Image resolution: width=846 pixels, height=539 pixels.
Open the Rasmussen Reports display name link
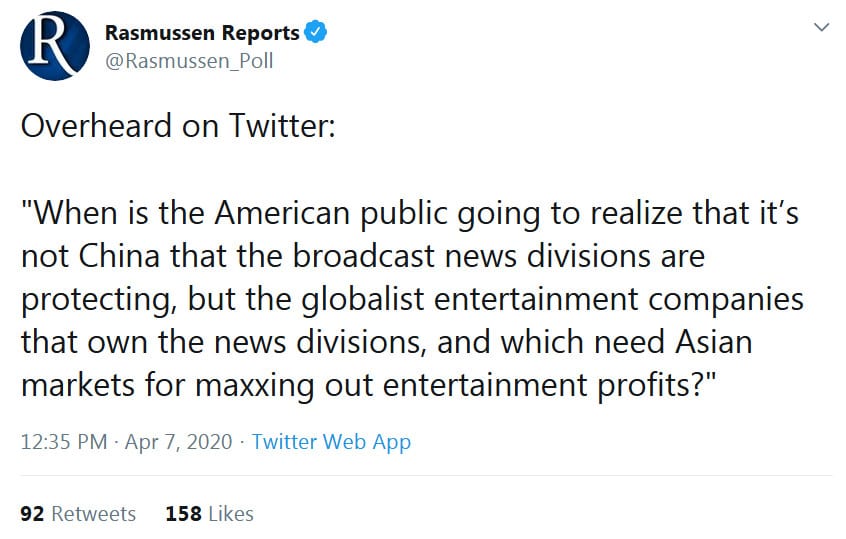click(202, 33)
